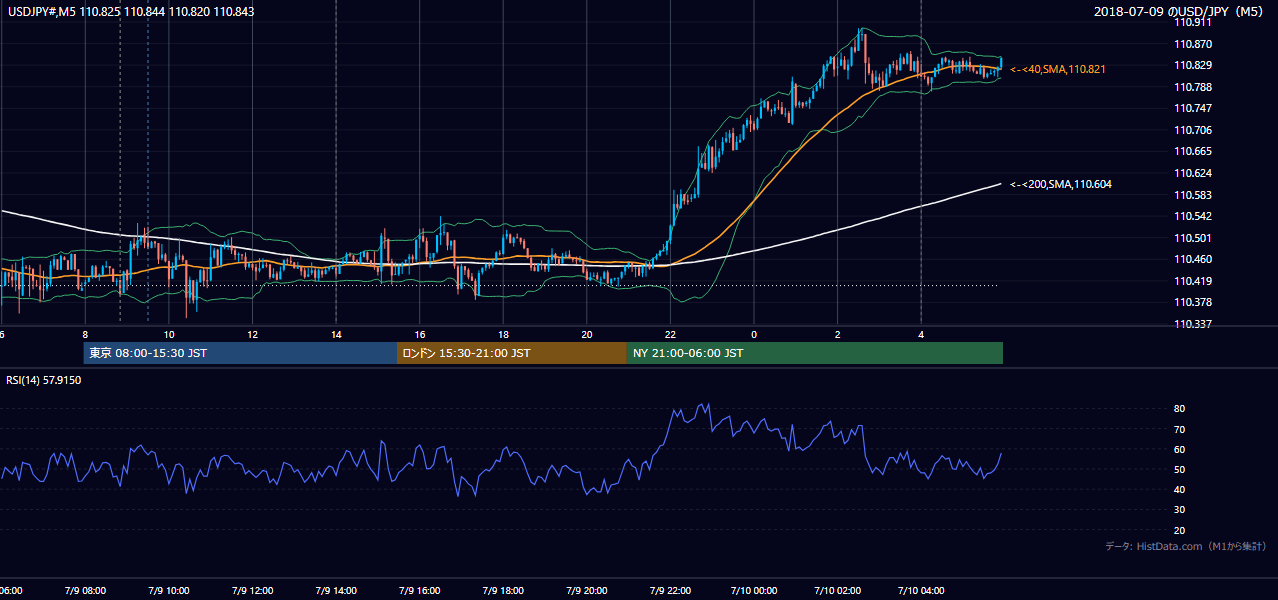
Task: Click the 東京 08:00-15:30 JST session bar
Action: click(x=241, y=353)
